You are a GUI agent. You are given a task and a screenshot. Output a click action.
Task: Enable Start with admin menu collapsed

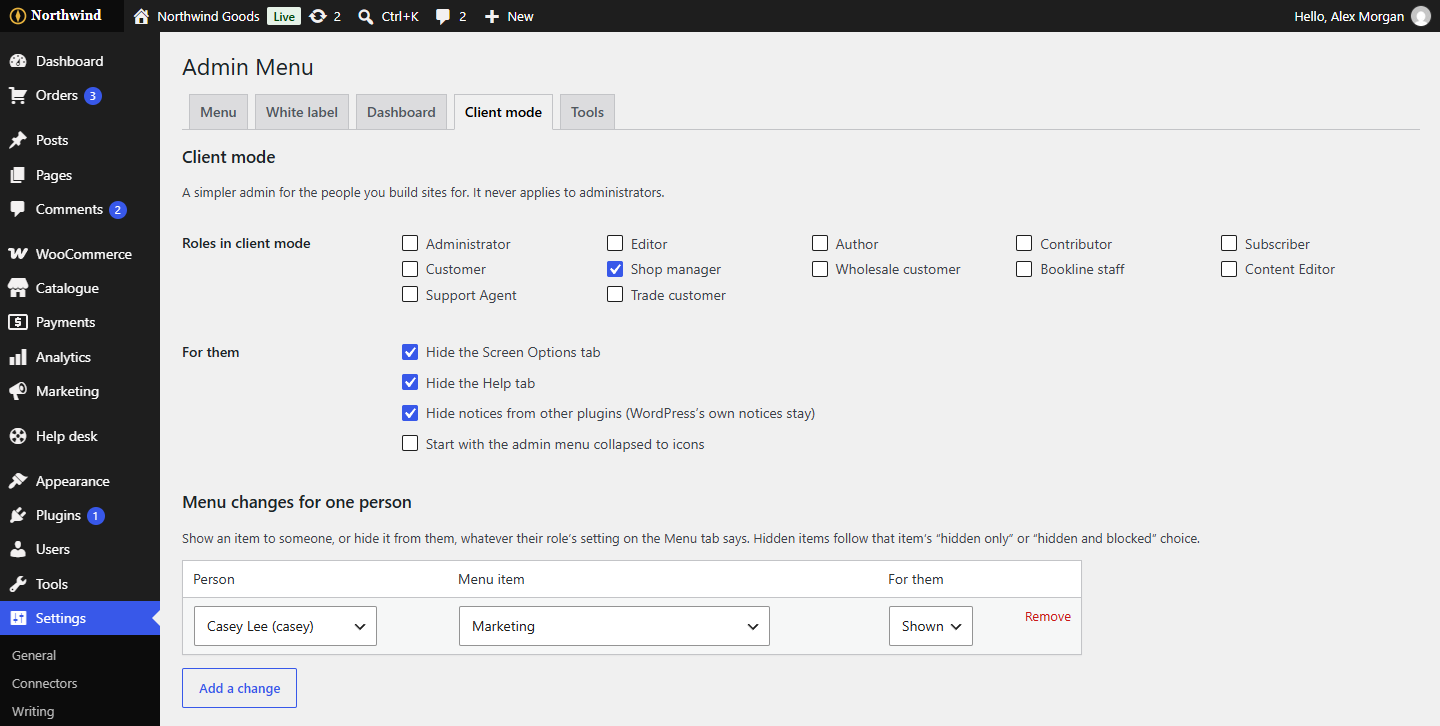tap(410, 443)
